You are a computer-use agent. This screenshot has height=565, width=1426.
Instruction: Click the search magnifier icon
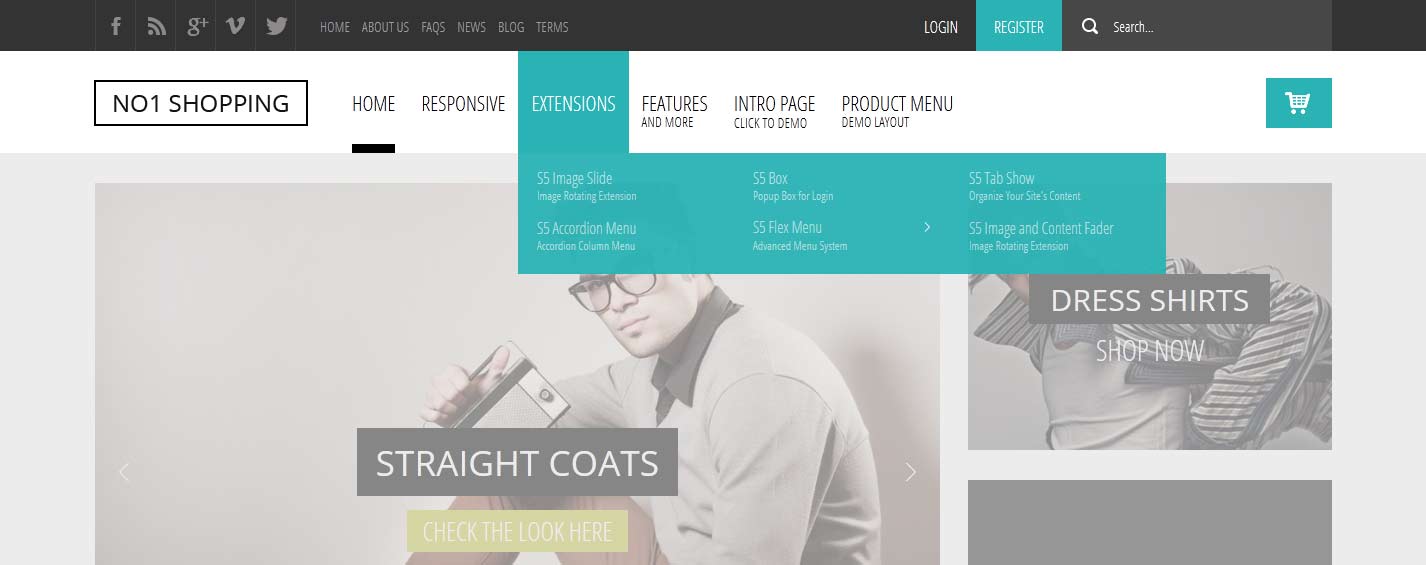coord(1090,26)
